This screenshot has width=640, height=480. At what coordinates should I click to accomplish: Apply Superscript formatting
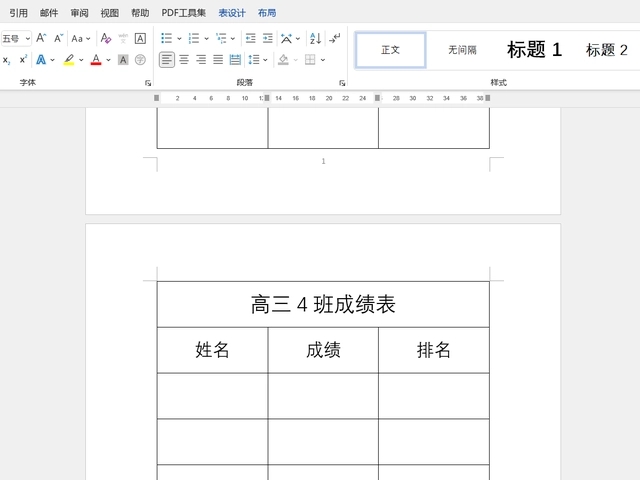(x=23, y=60)
